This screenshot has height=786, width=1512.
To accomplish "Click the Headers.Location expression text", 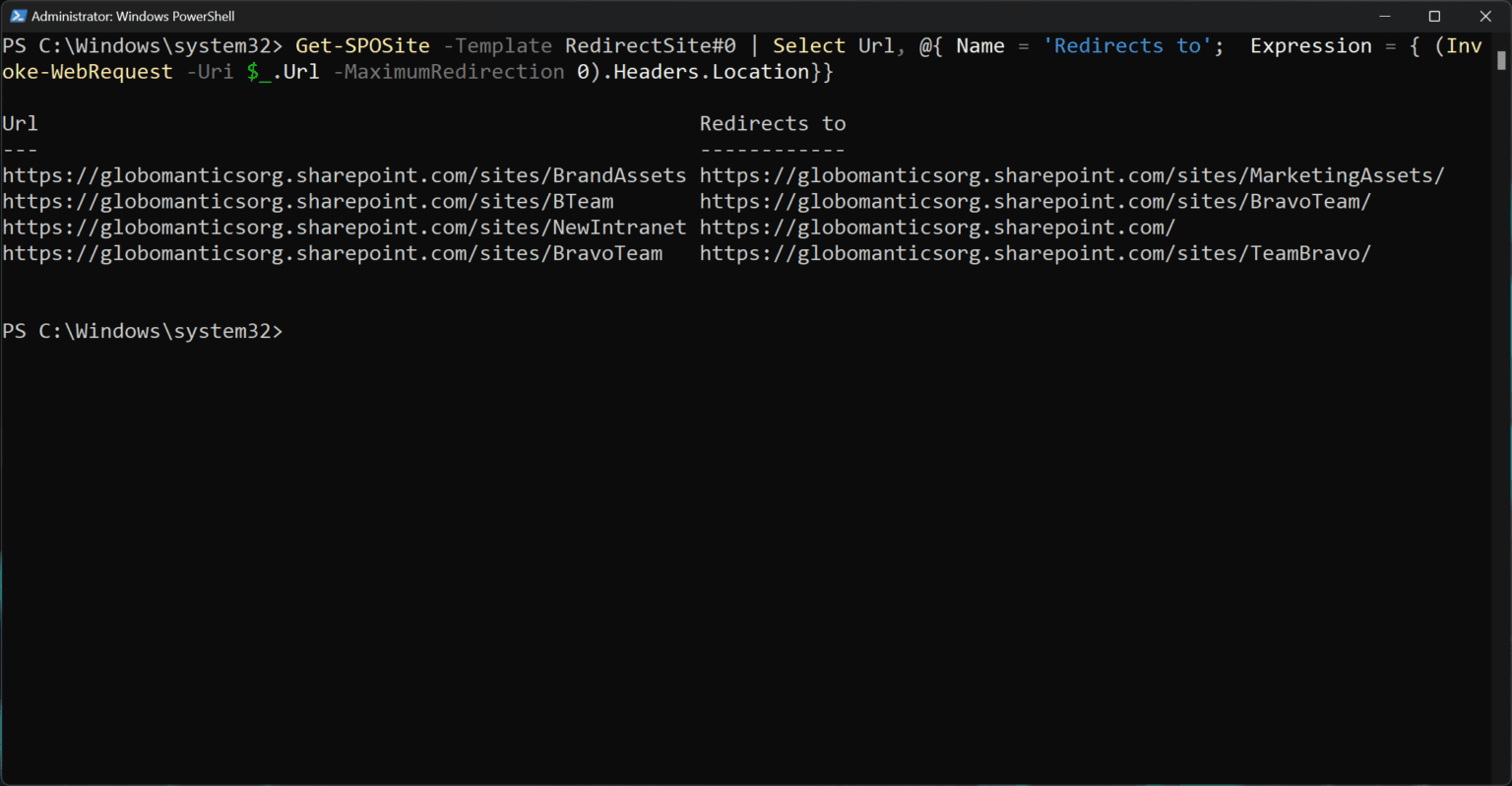I will coord(707,71).
